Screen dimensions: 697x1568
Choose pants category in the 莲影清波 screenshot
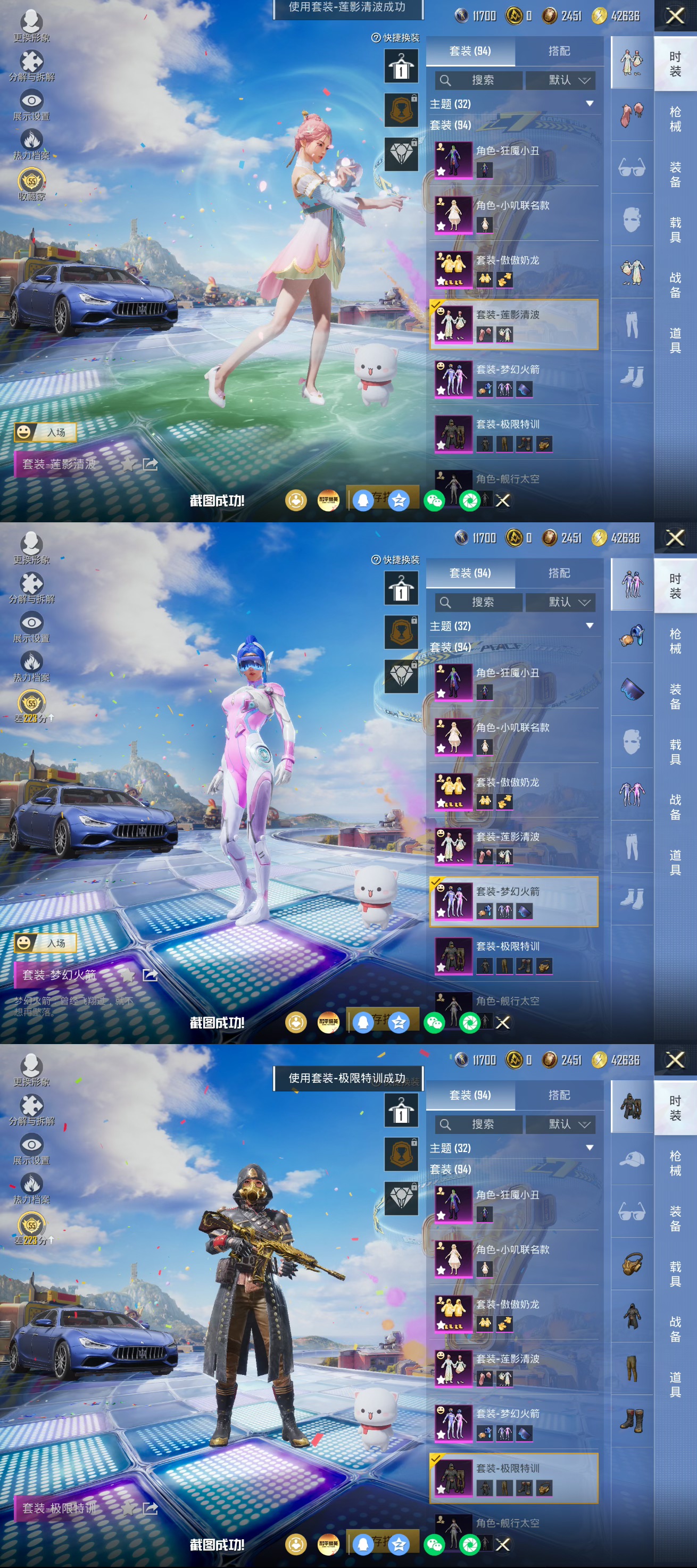[632, 324]
